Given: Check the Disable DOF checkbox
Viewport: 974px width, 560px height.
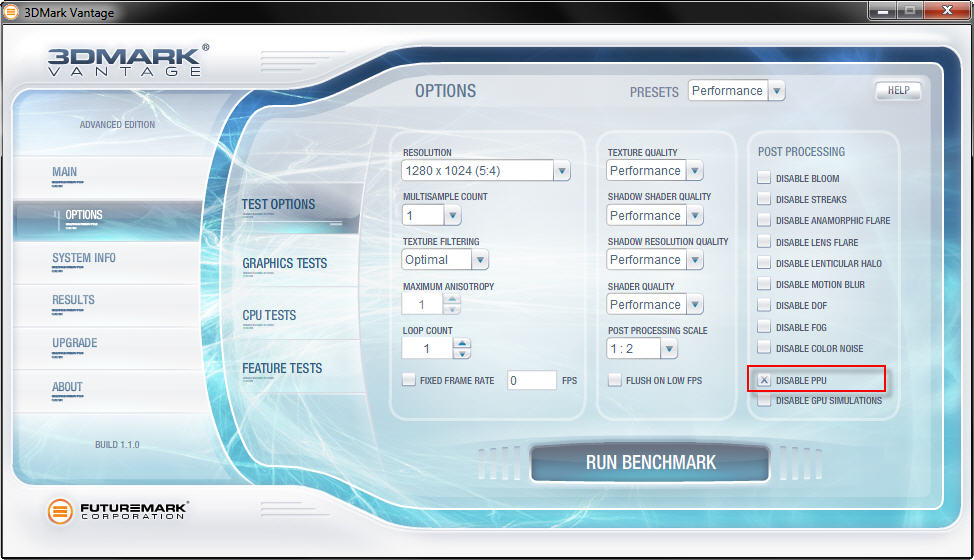Looking at the screenshot, I should pyautogui.click(x=764, y=305).
